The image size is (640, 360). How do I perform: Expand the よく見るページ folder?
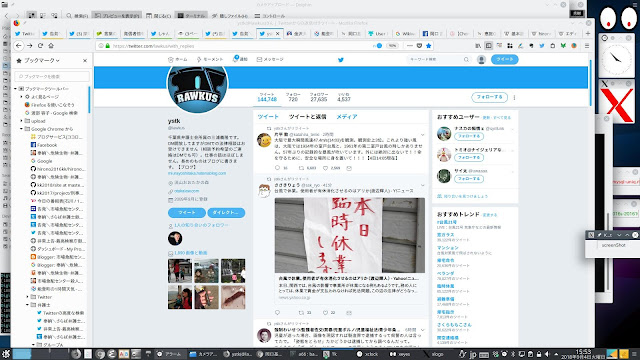click(22, 97)
